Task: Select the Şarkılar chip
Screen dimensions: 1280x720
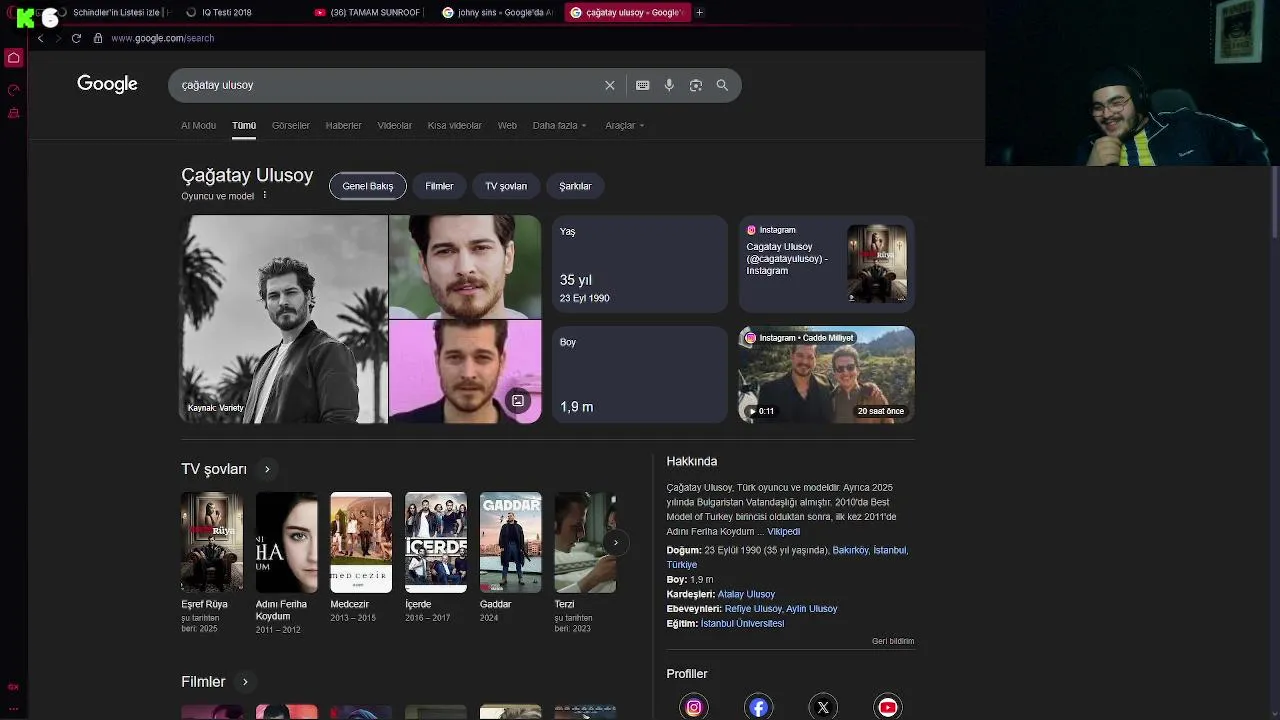Action: click(x=575, y=186)
